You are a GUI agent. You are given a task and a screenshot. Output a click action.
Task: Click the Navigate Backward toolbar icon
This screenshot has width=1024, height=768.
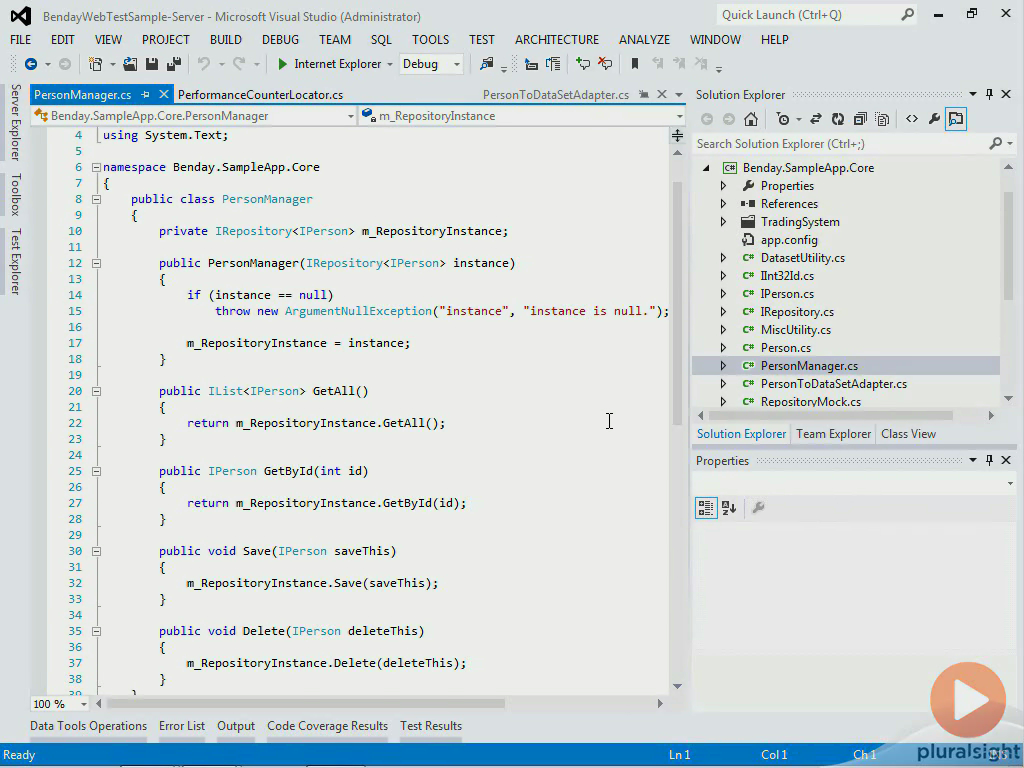(31, 64)
